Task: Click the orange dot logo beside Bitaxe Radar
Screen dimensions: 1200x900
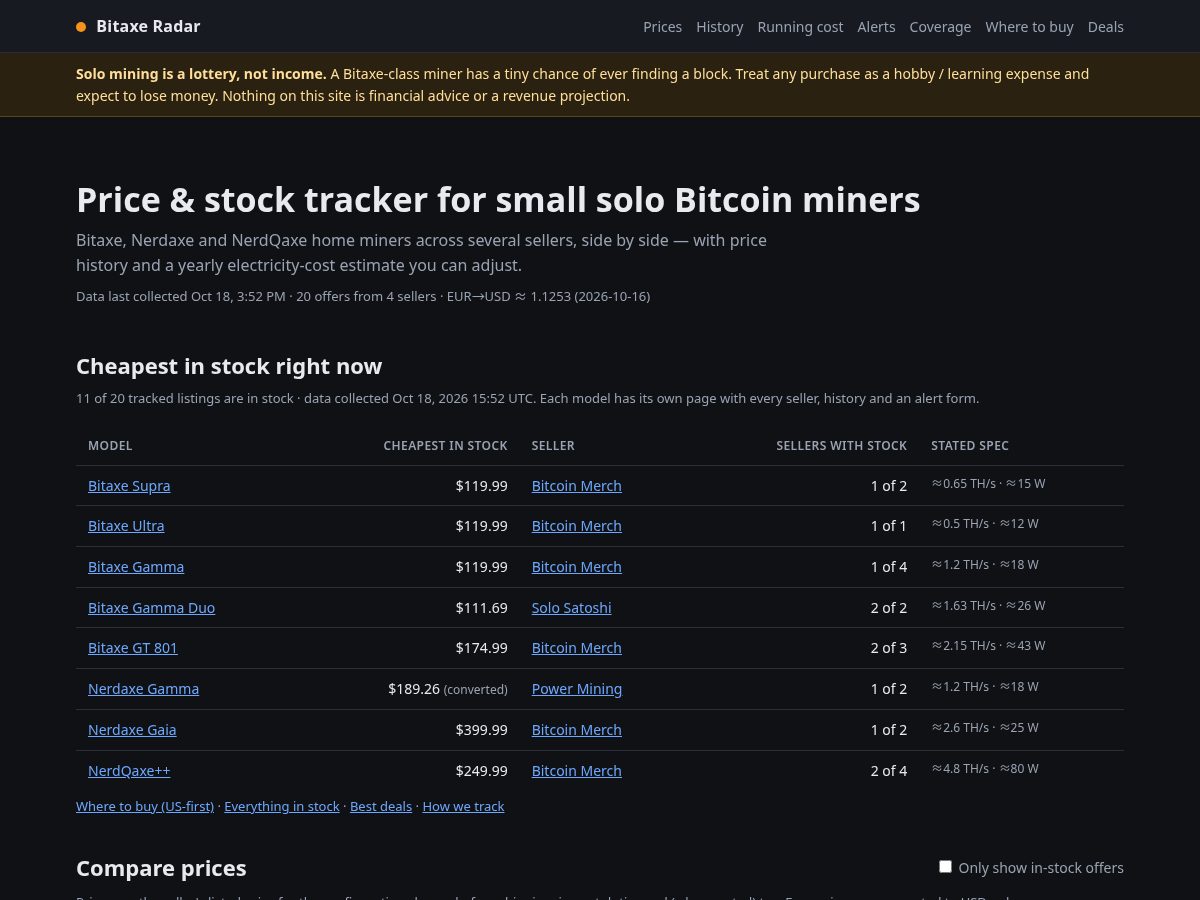Action: point(81,27)
